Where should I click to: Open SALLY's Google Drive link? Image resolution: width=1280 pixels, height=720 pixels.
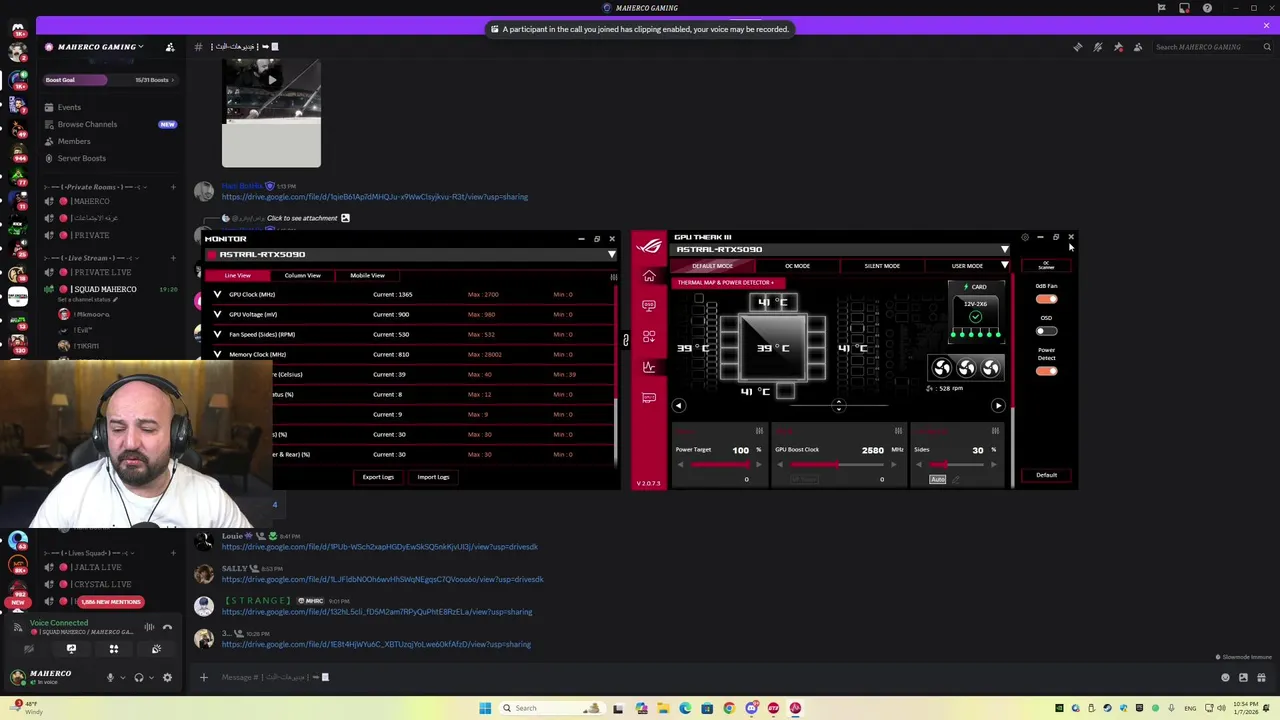[382, 580]
